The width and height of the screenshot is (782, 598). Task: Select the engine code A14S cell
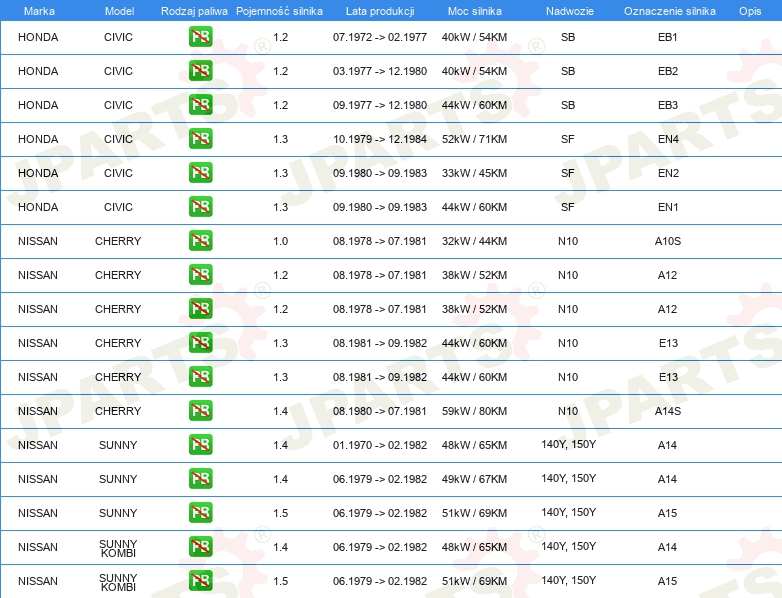coord(667,411)
